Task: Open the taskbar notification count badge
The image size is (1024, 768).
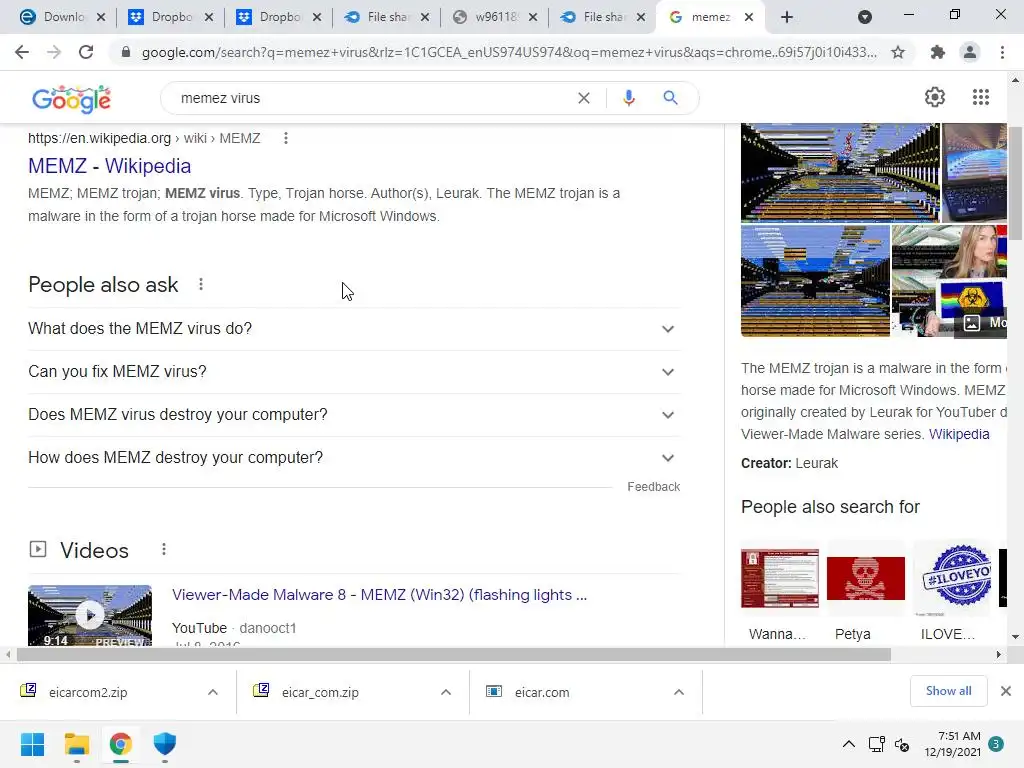Action: click(996, 743)
